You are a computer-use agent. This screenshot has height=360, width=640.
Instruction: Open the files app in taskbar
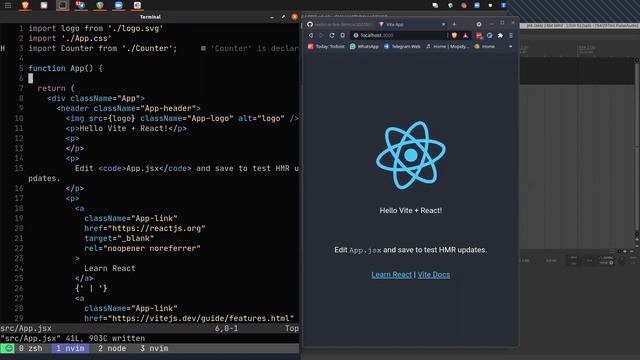[x=44, y=5]
